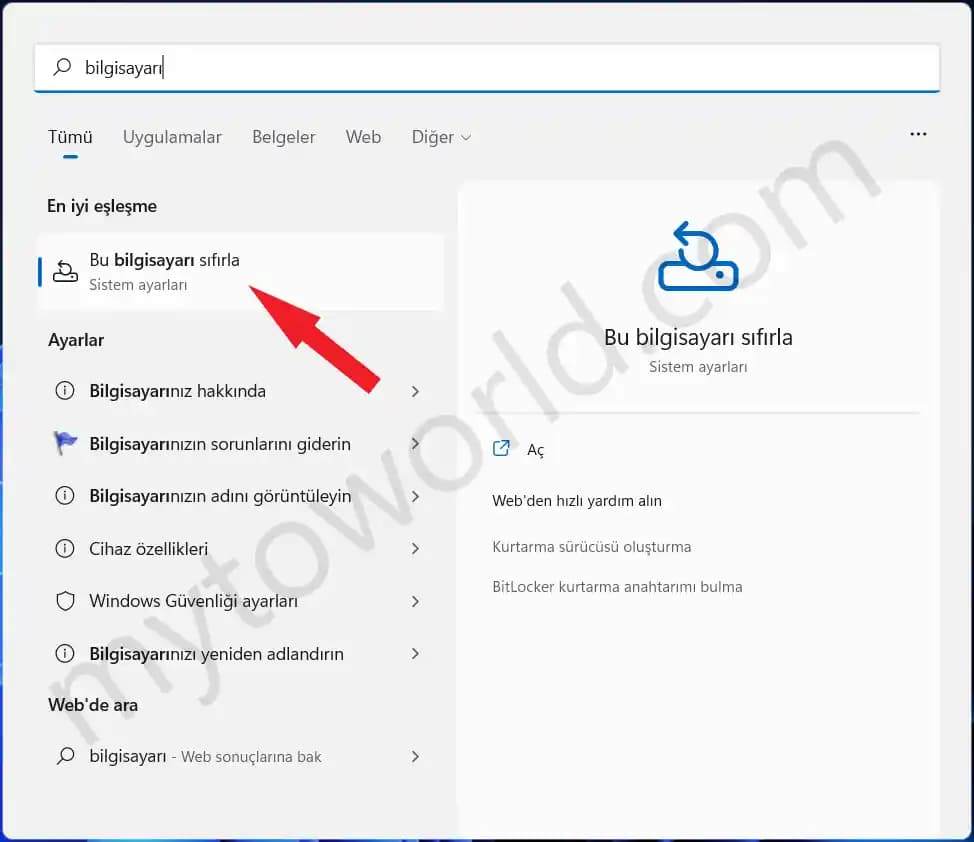Switch to the Uygulamalar tab
This screenshot has height=842, width=974.
point(172,137)
